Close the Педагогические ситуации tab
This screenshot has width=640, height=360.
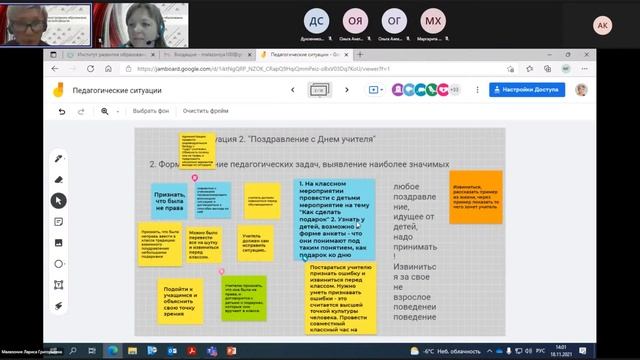(x=346, y=54)
